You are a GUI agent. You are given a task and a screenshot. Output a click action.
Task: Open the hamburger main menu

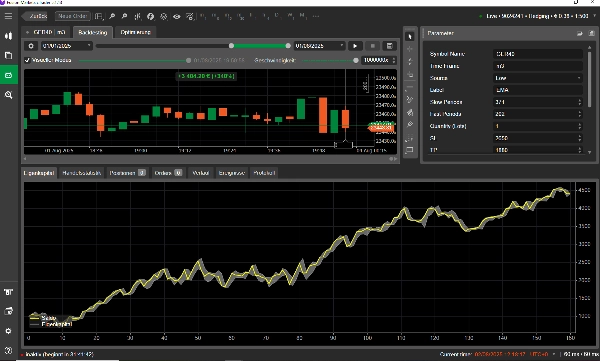tap(8, 16)
